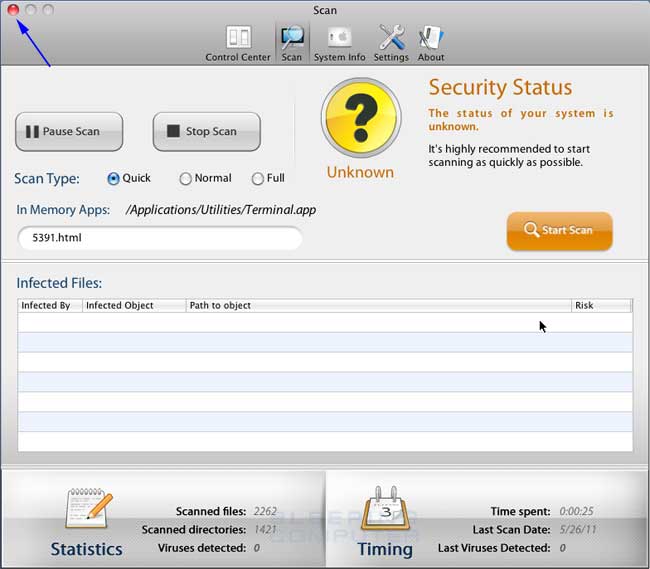The width and height of the screenshot is (650, 569).
Task: Zoom the Scan window
Action: (48, 9)
